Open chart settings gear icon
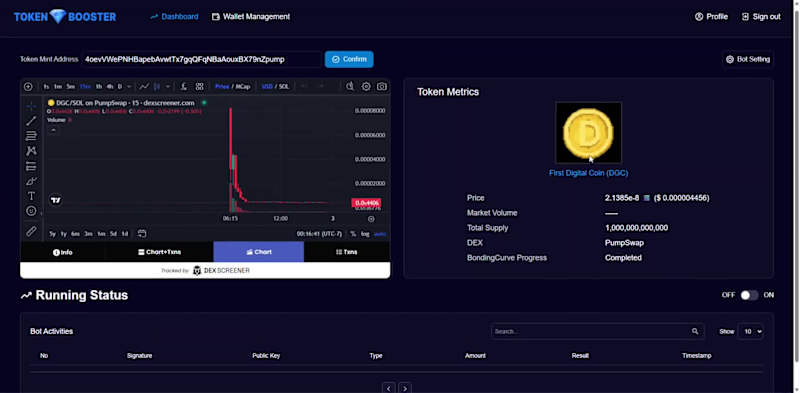The height and width of the screenshot is (393, 800). (x=366, y=87)
